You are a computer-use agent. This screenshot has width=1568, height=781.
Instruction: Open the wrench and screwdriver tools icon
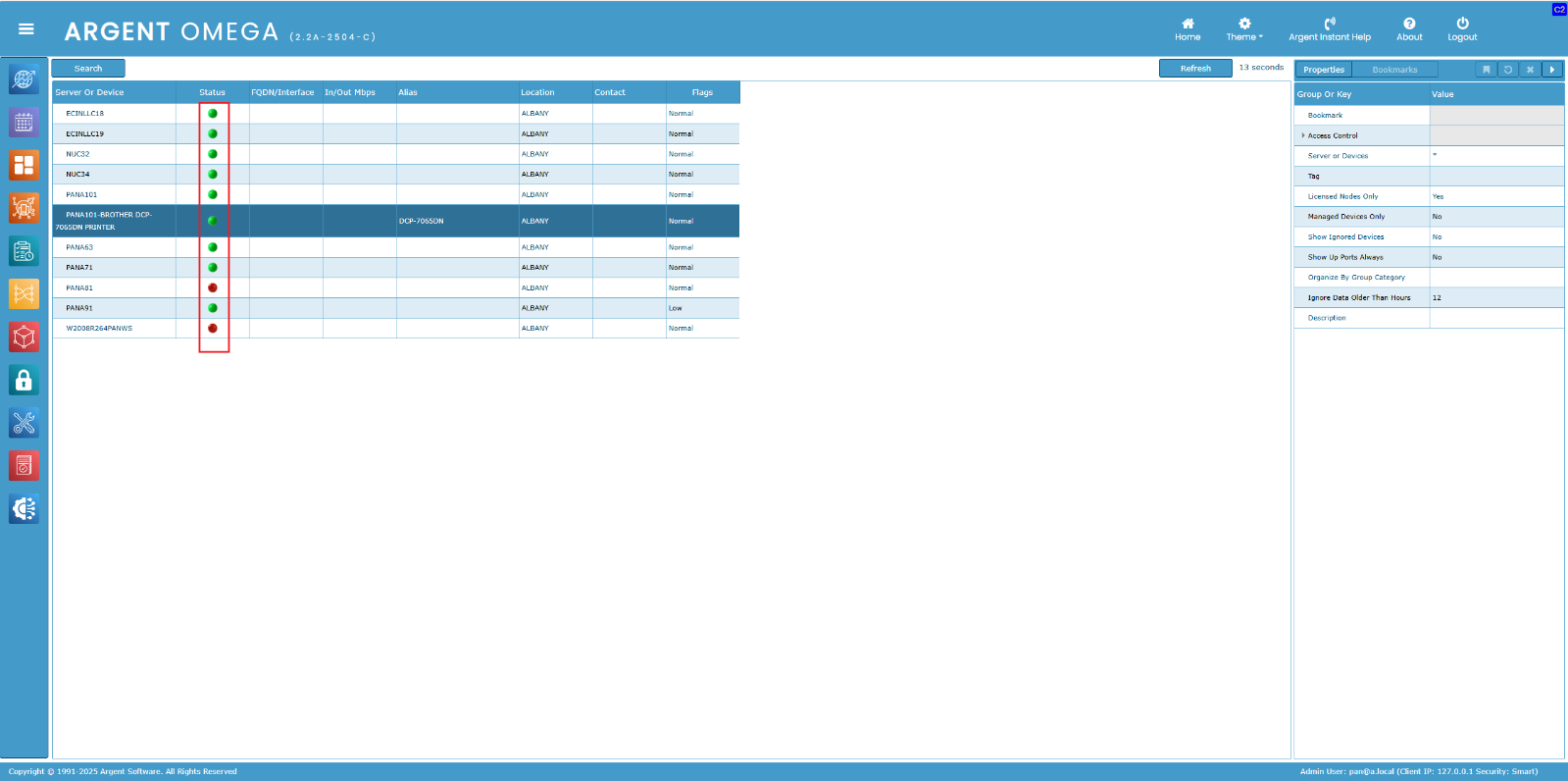[24, 423]
